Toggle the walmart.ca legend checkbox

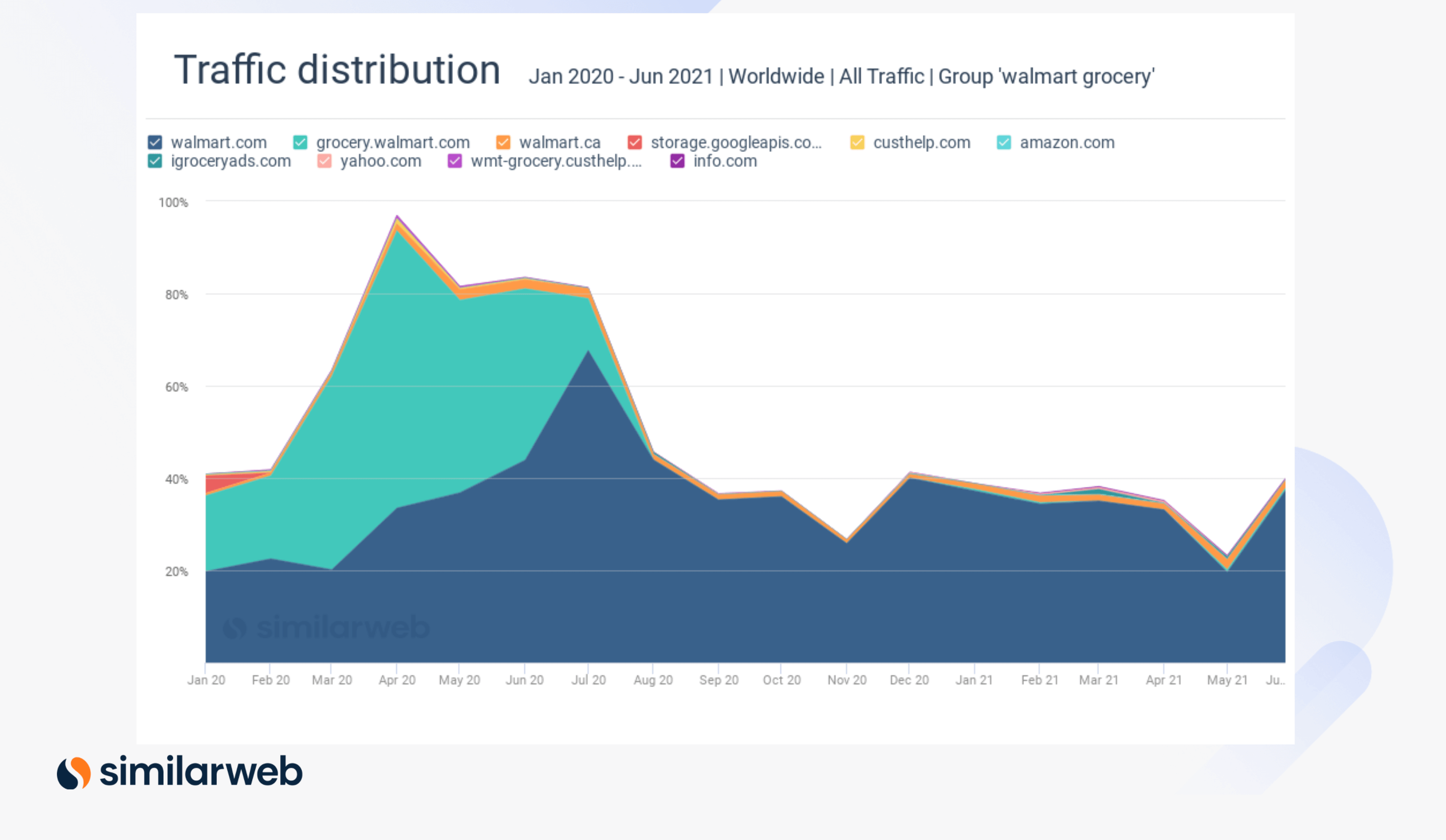tap(503, 142)
